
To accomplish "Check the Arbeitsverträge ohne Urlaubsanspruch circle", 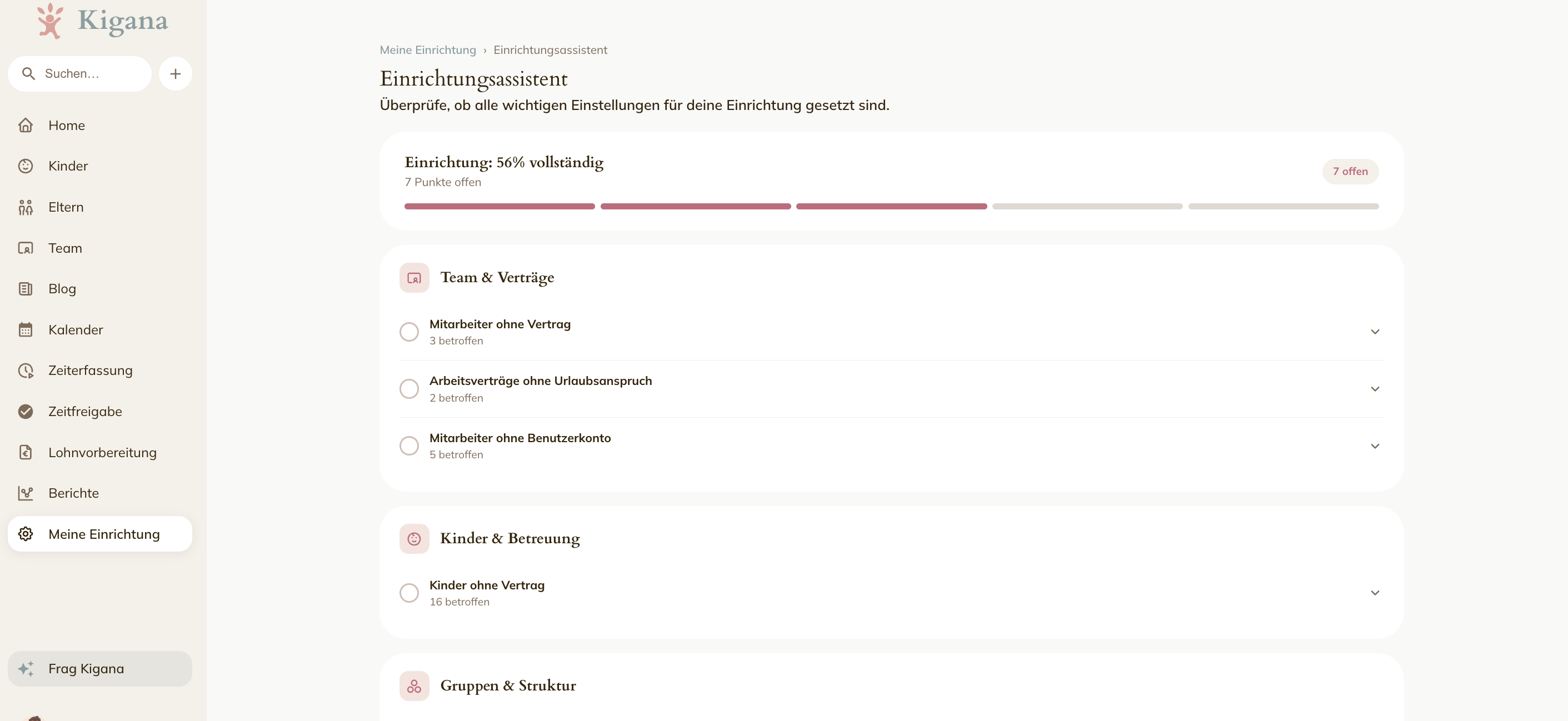I will click(409, 389).
